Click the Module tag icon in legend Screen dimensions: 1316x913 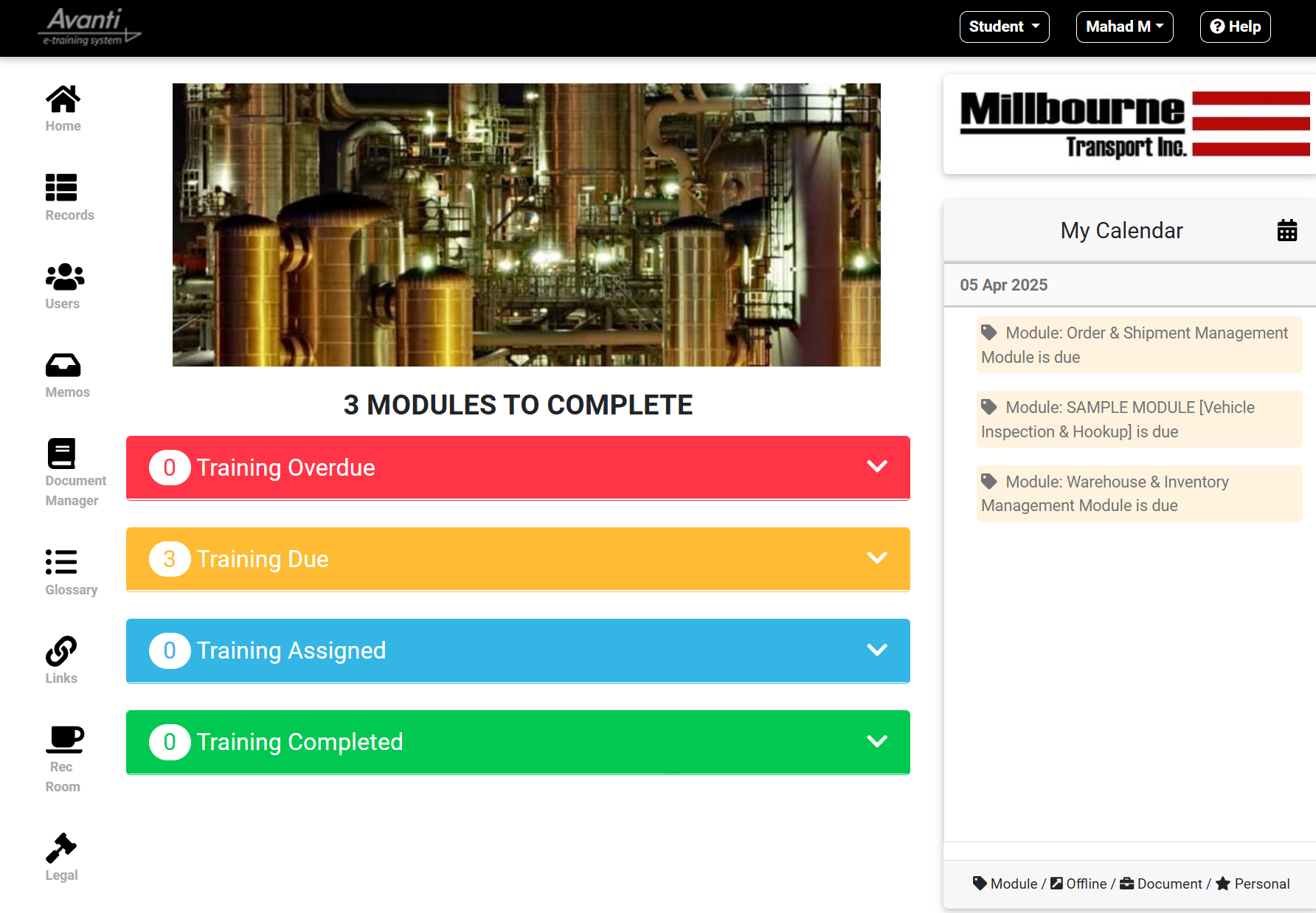(x=980, y=884)
